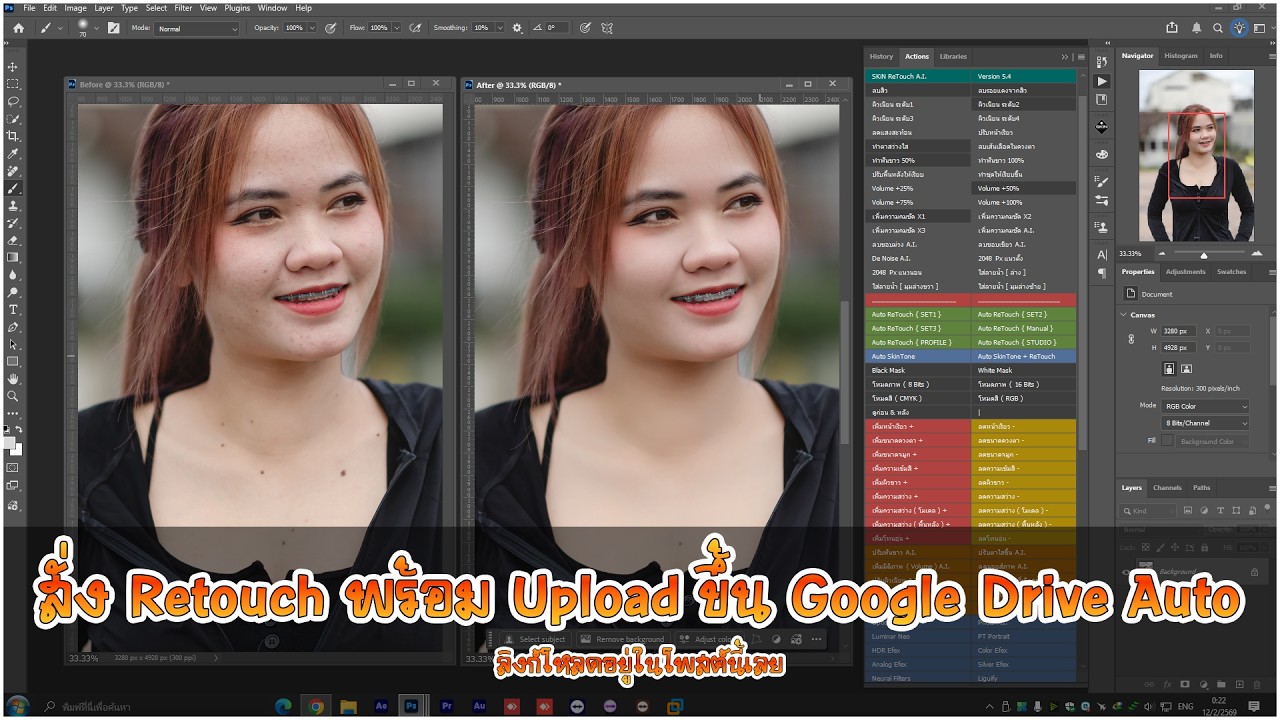Toggle pixel layer filter in Layers
Image resolution: width=1280 pixels, height=720 pixels.
coord(1187,511)
